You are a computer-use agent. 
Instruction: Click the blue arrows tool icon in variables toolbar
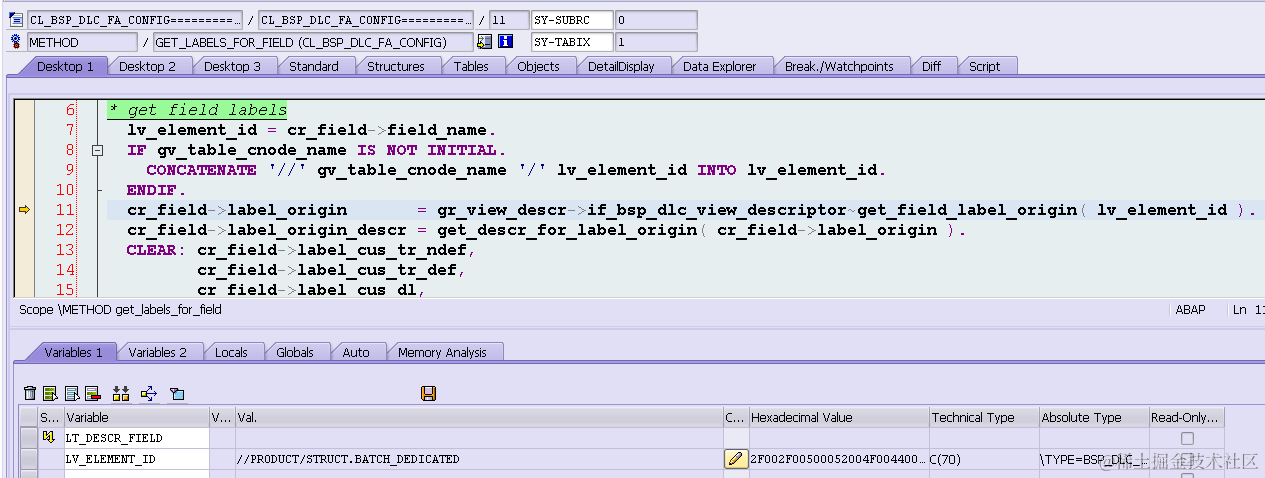[x=149, y=394]
